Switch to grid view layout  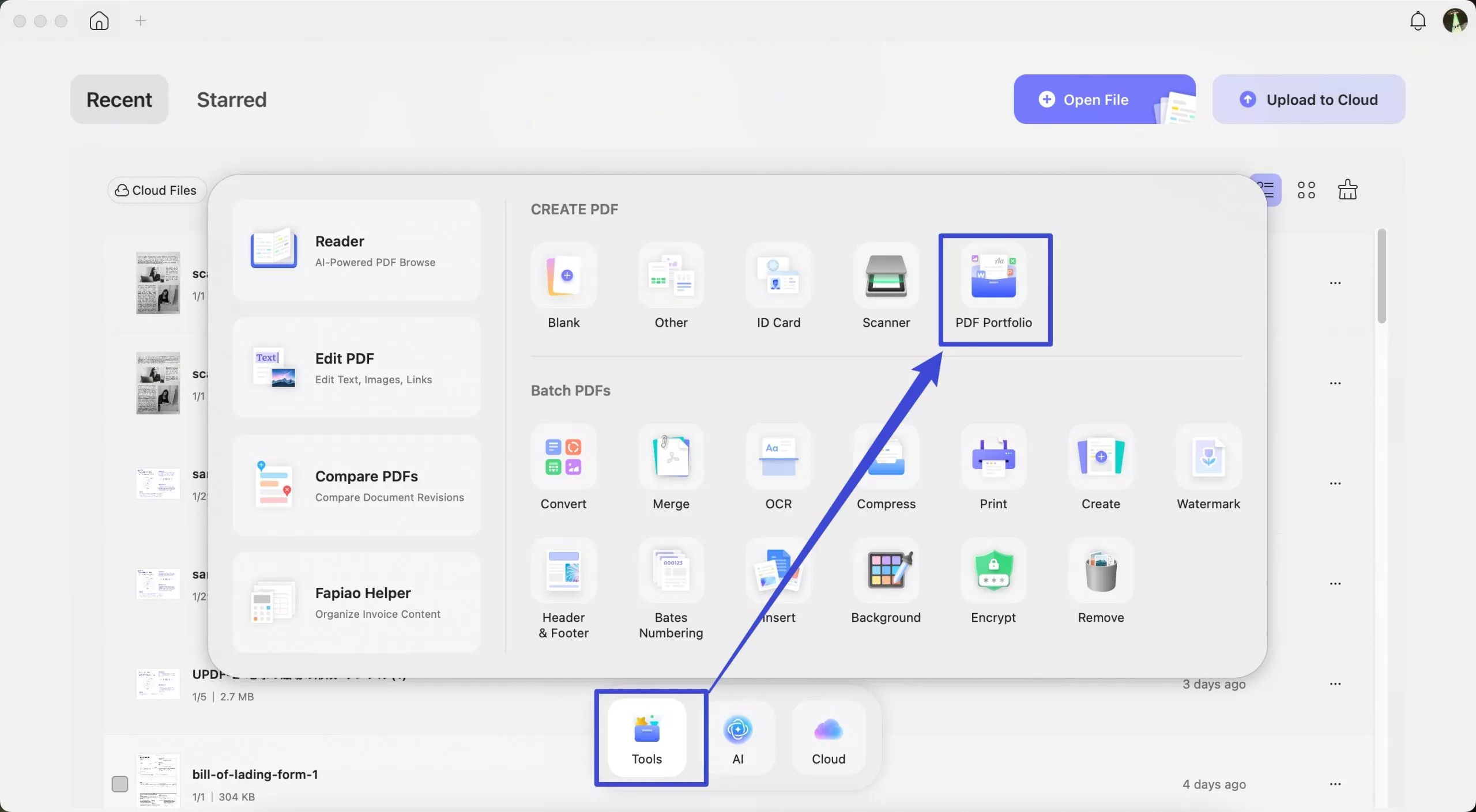(x=1306, y=190)
